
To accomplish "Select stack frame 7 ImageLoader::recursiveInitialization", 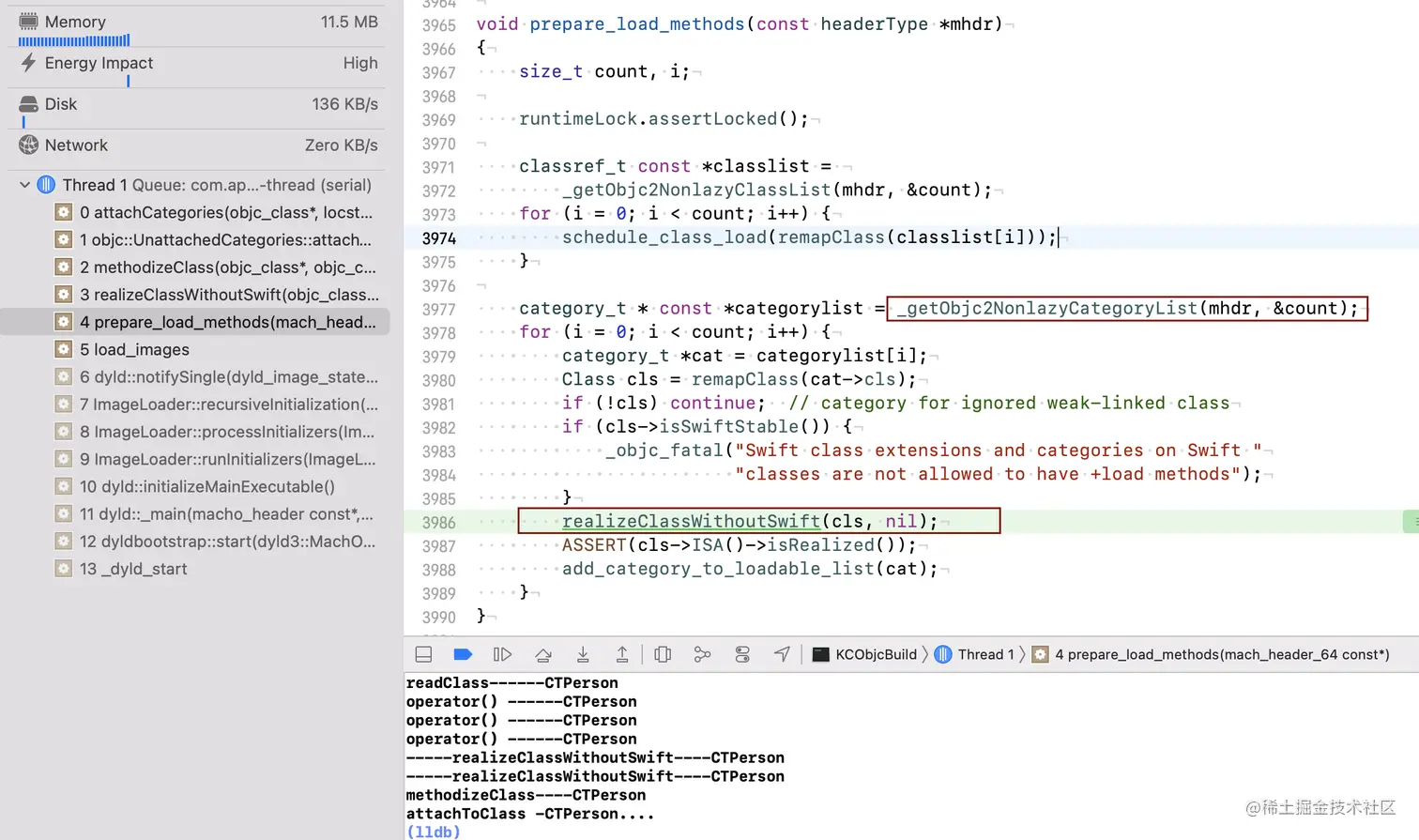I will (195, 404).
